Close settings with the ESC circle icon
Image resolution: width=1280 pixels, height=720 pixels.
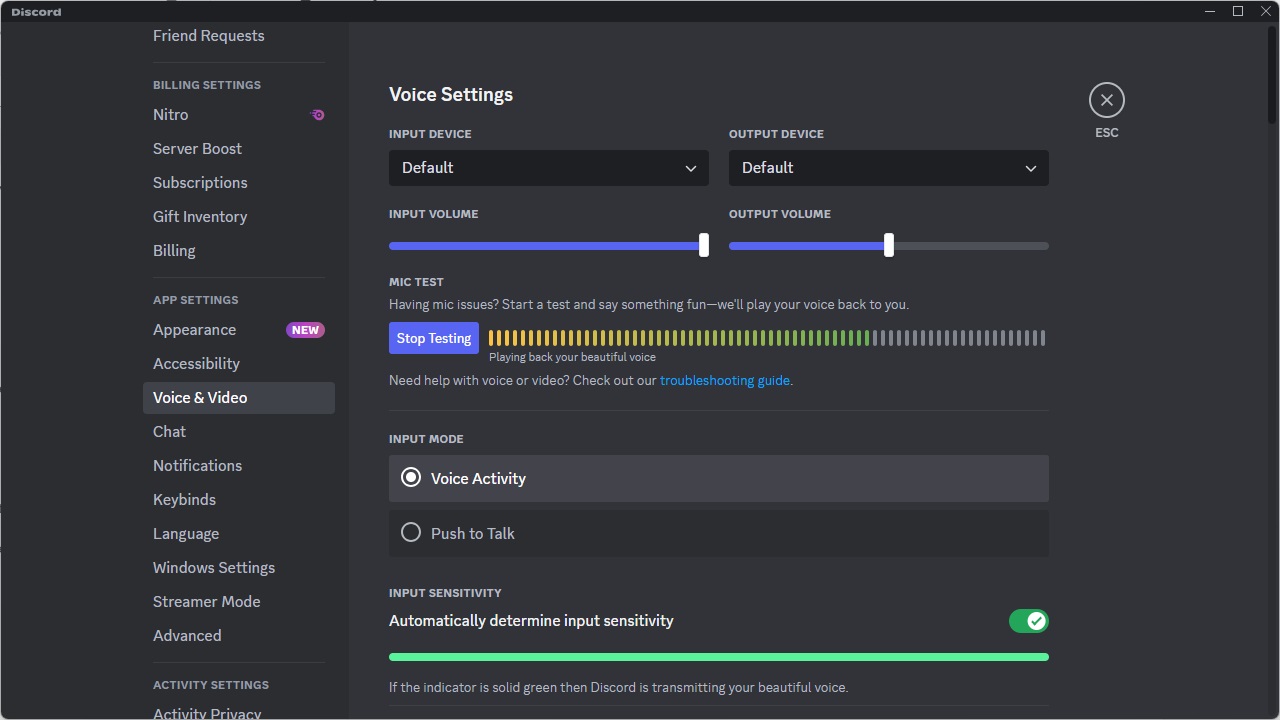pyautogui.click(x=1106, y=100)
